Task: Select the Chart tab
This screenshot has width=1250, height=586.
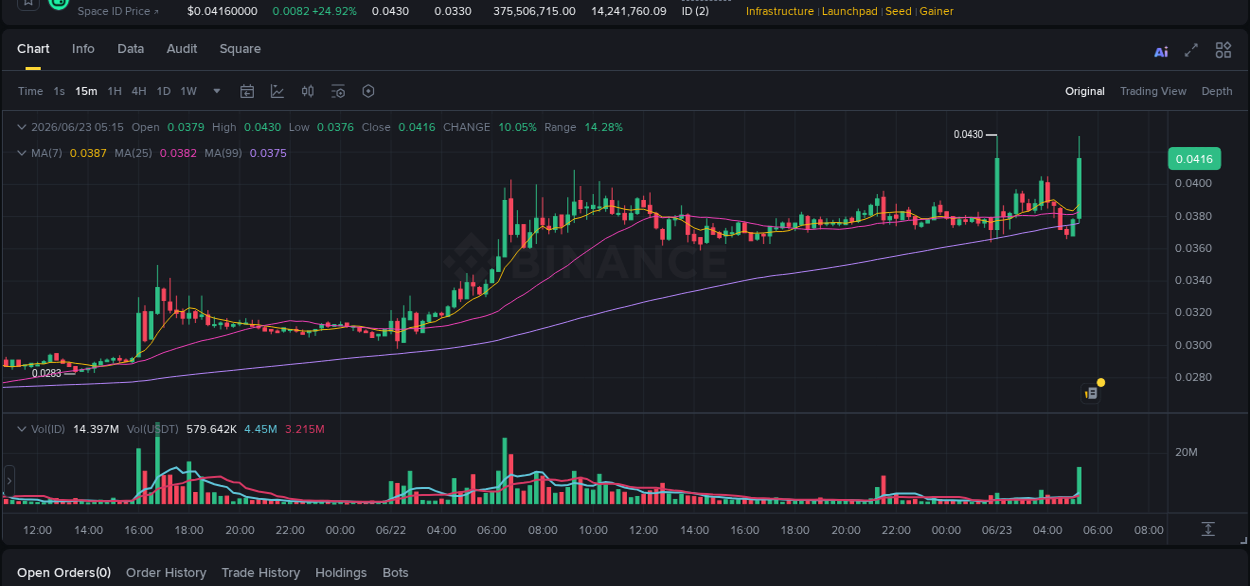Action: pos(33,49)
